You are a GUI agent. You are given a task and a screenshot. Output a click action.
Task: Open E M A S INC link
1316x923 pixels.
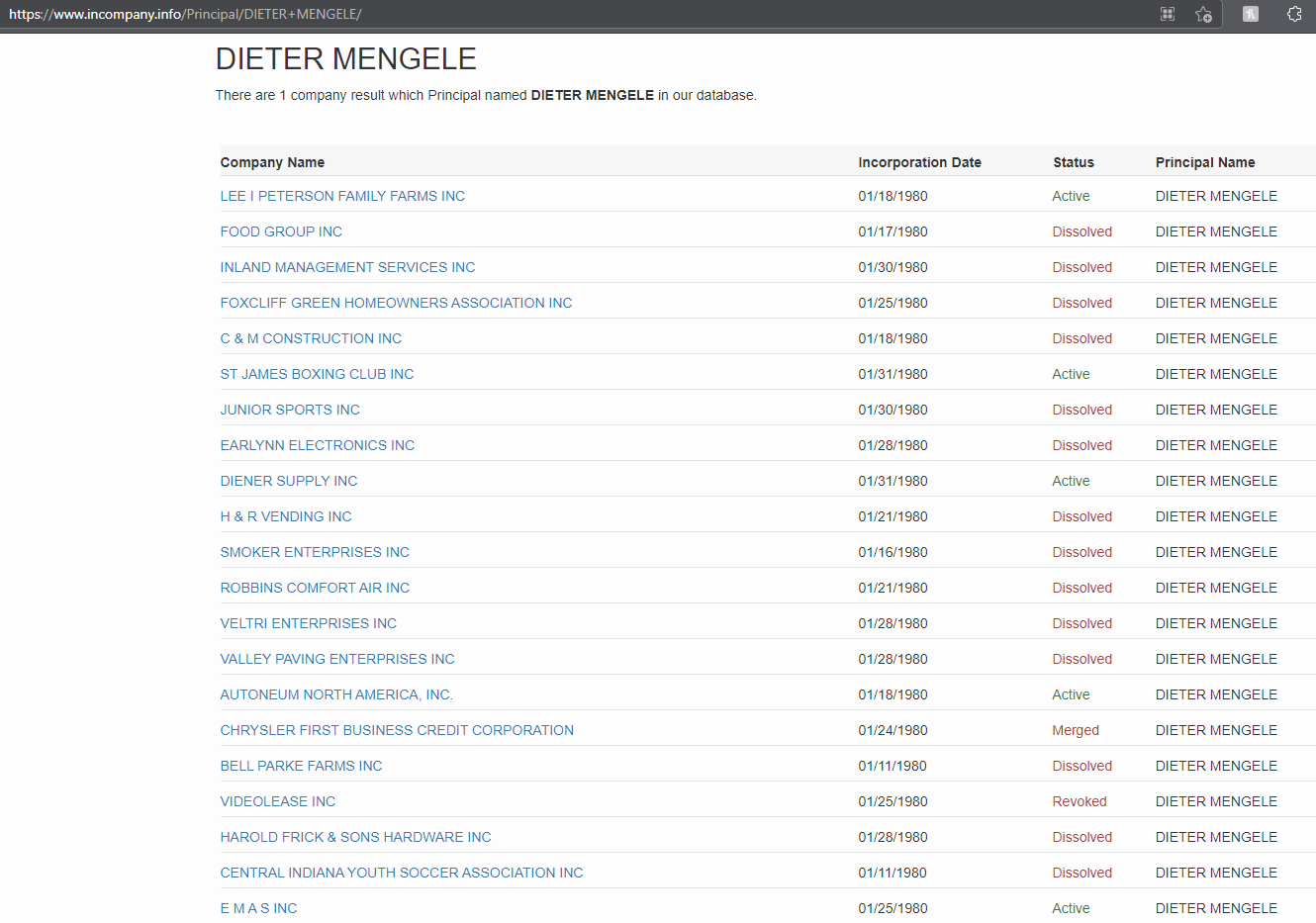(x=258, y=908)
